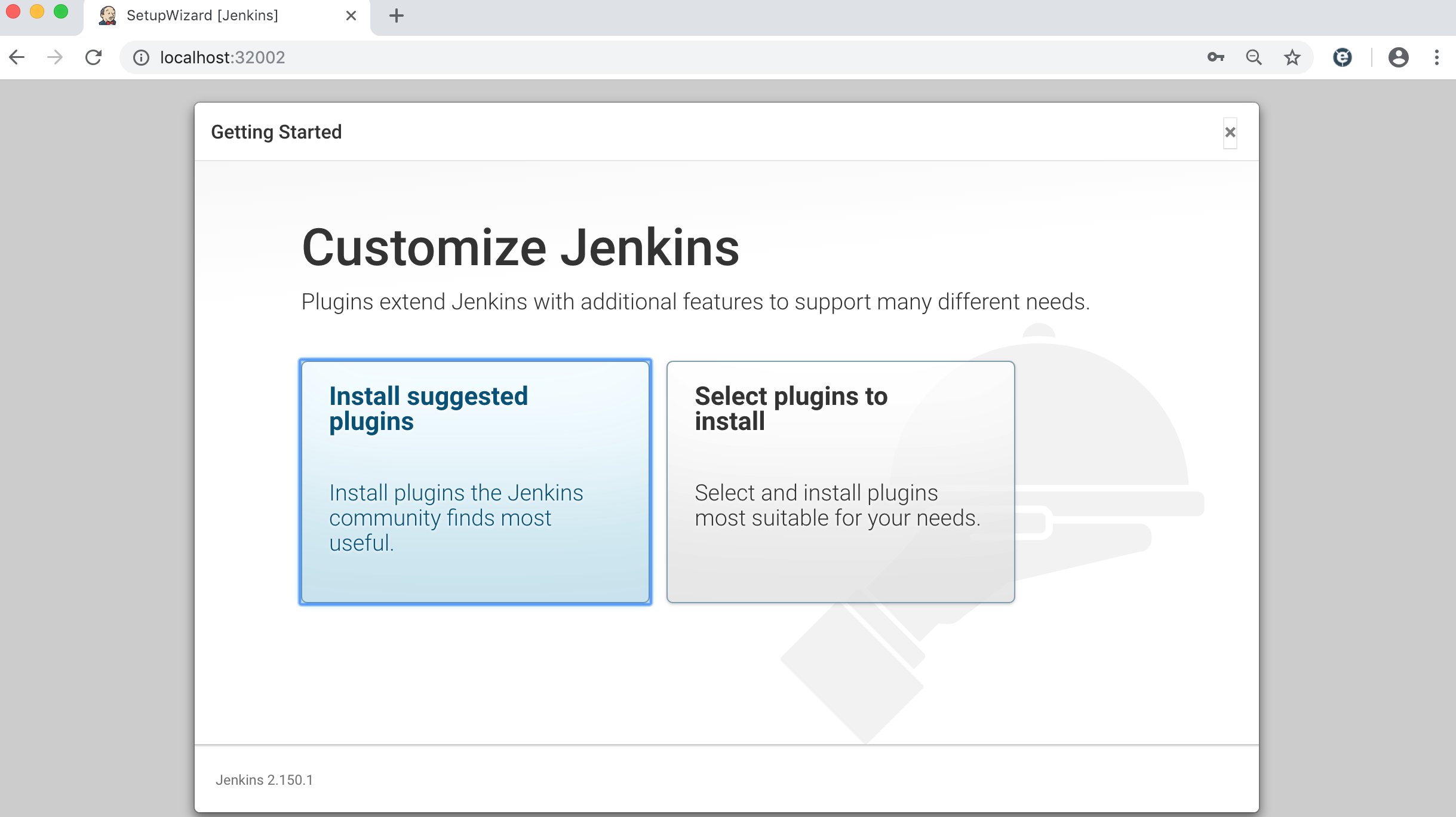The height and width of the screenshot is (817, 1456).
Task: Open a new browser tab
Action: [x=396, y=16]
